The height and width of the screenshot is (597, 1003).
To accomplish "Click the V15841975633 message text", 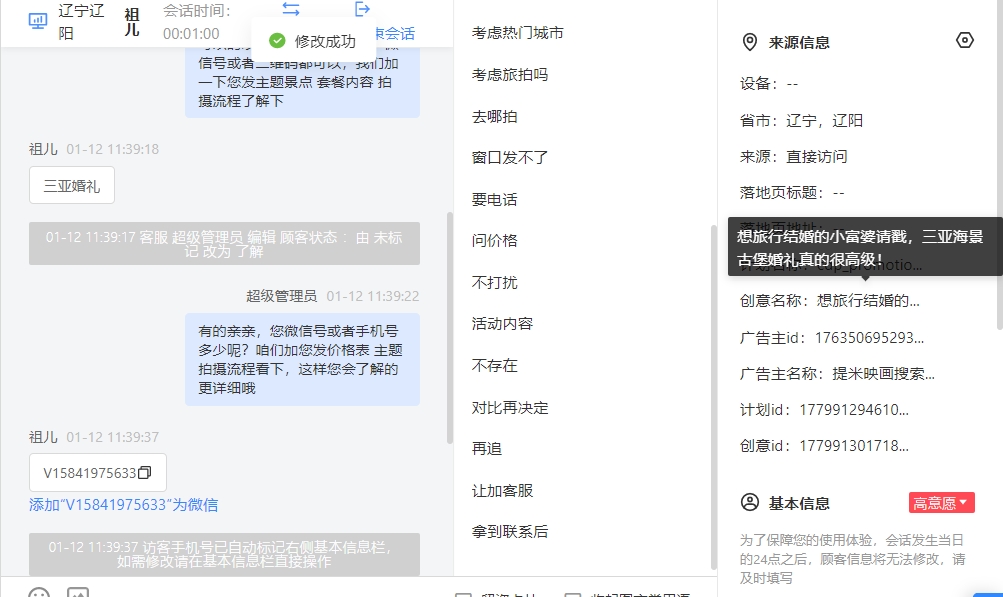I will [x=90, y=473].
